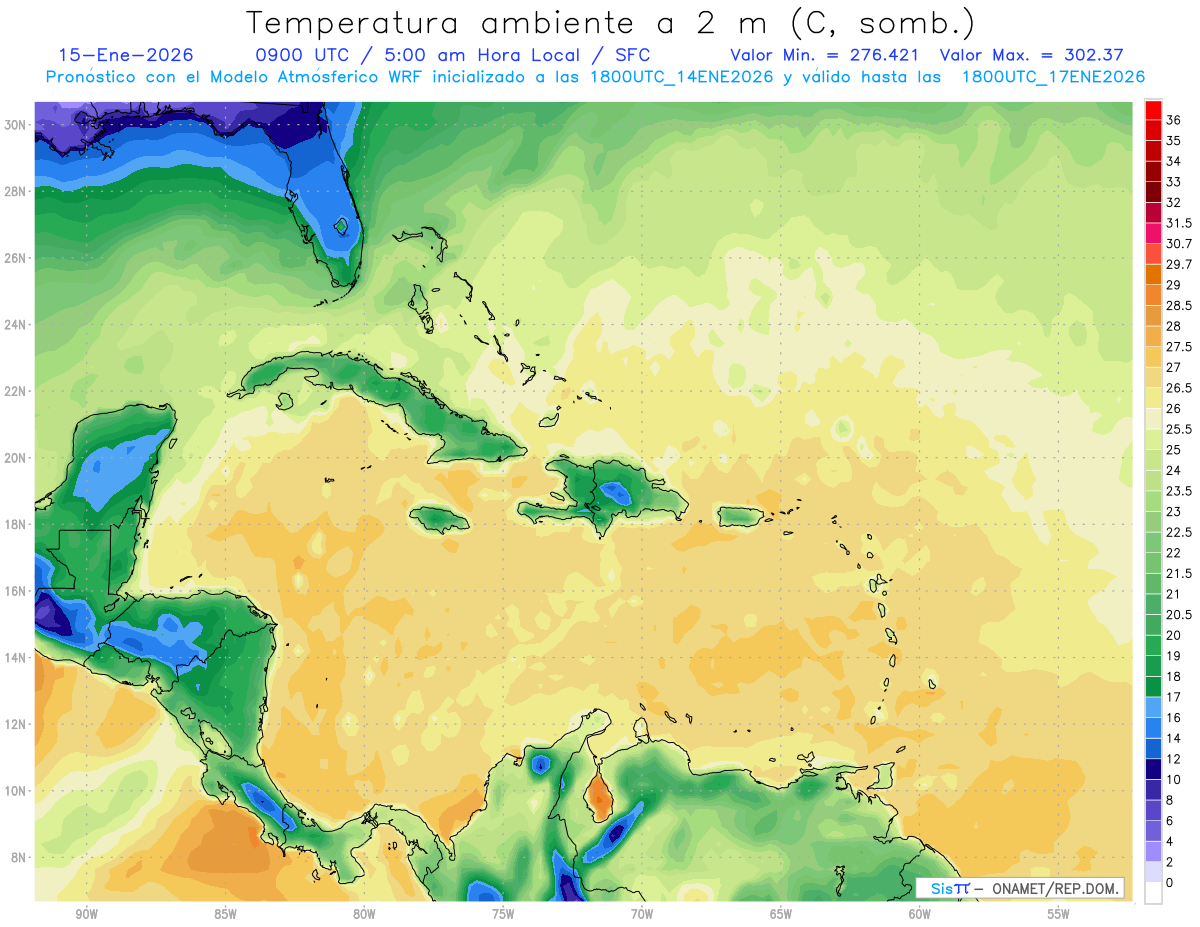The width and height of the screenshot is (1200, 927).
Task: Click the '24N' latitude label
Action: click(x=16, y=324)
